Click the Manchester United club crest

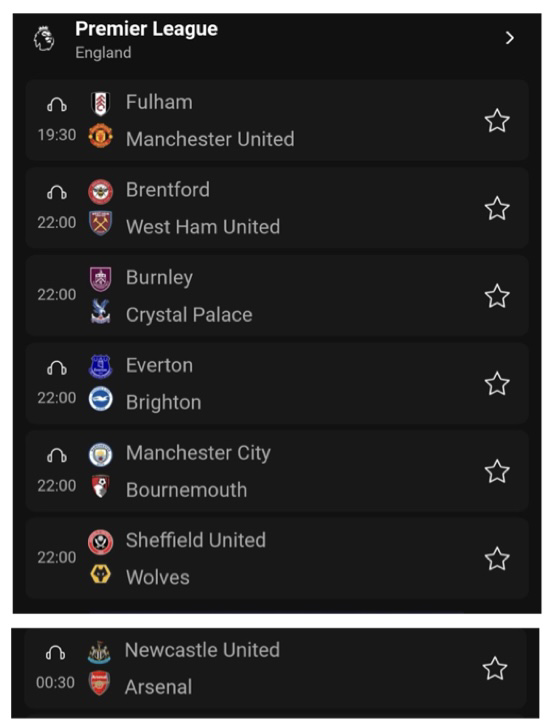[100, 136]
